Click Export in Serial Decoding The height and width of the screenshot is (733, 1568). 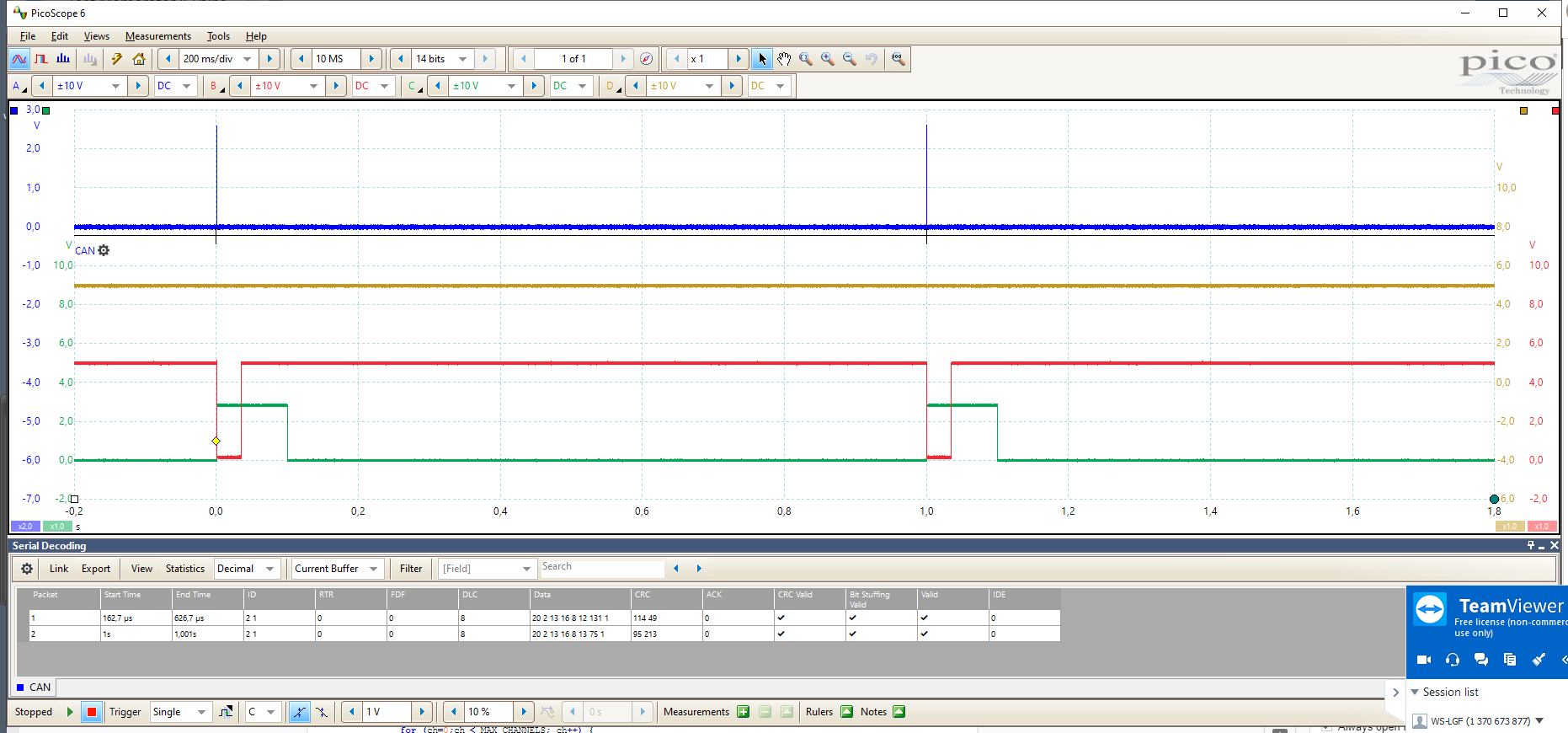[96, 569]
